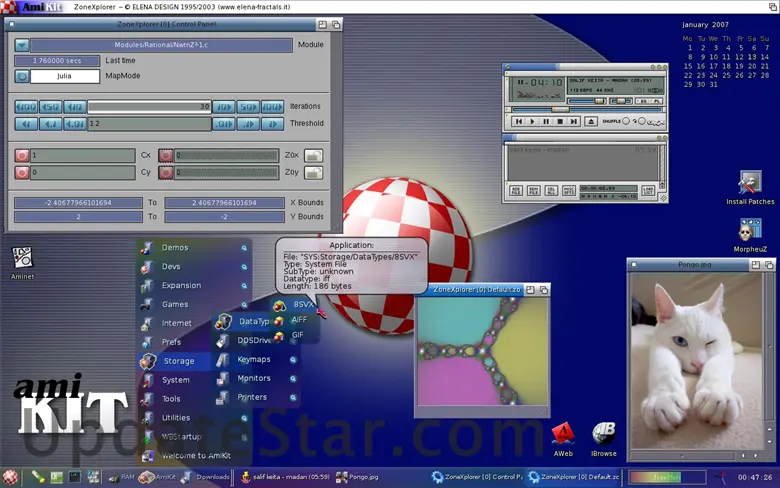Viewport: 780px width, 488px height.
Task: Adjust the media player seek slider
Action: pos(586,109)
